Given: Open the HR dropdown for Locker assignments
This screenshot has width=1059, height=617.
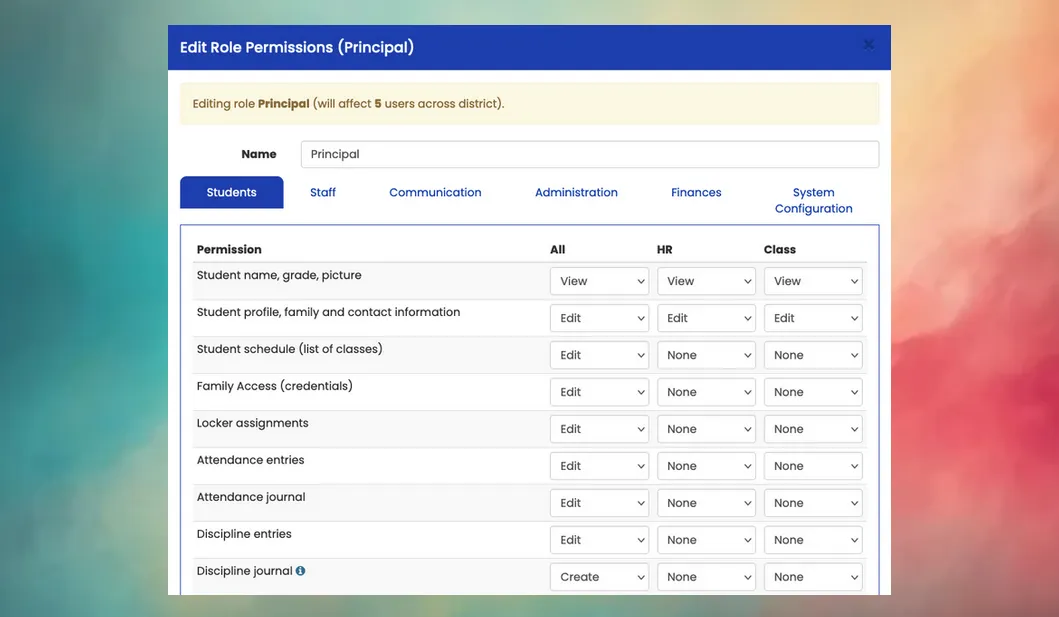Looking at the screenshot, I should coord(706,428).
